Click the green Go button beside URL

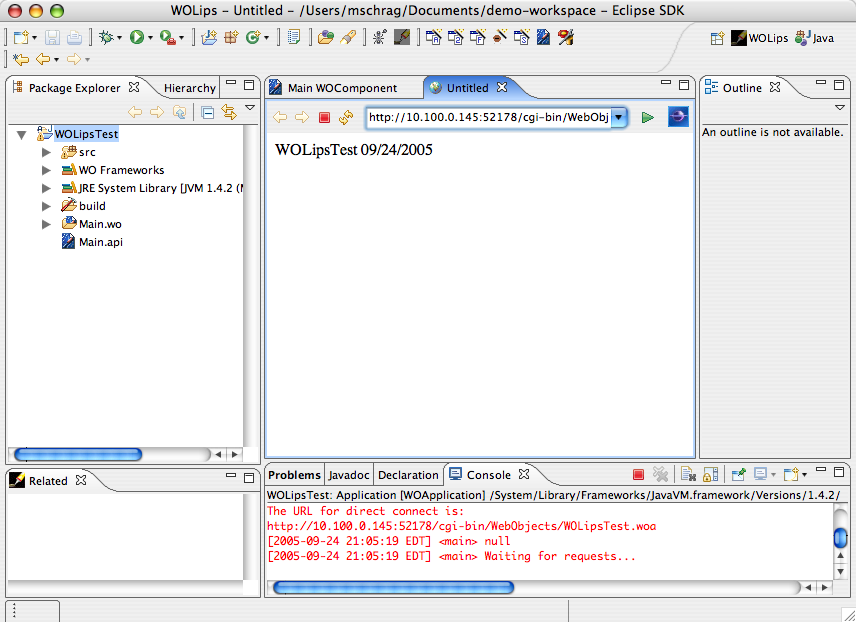tap(647, 117)
